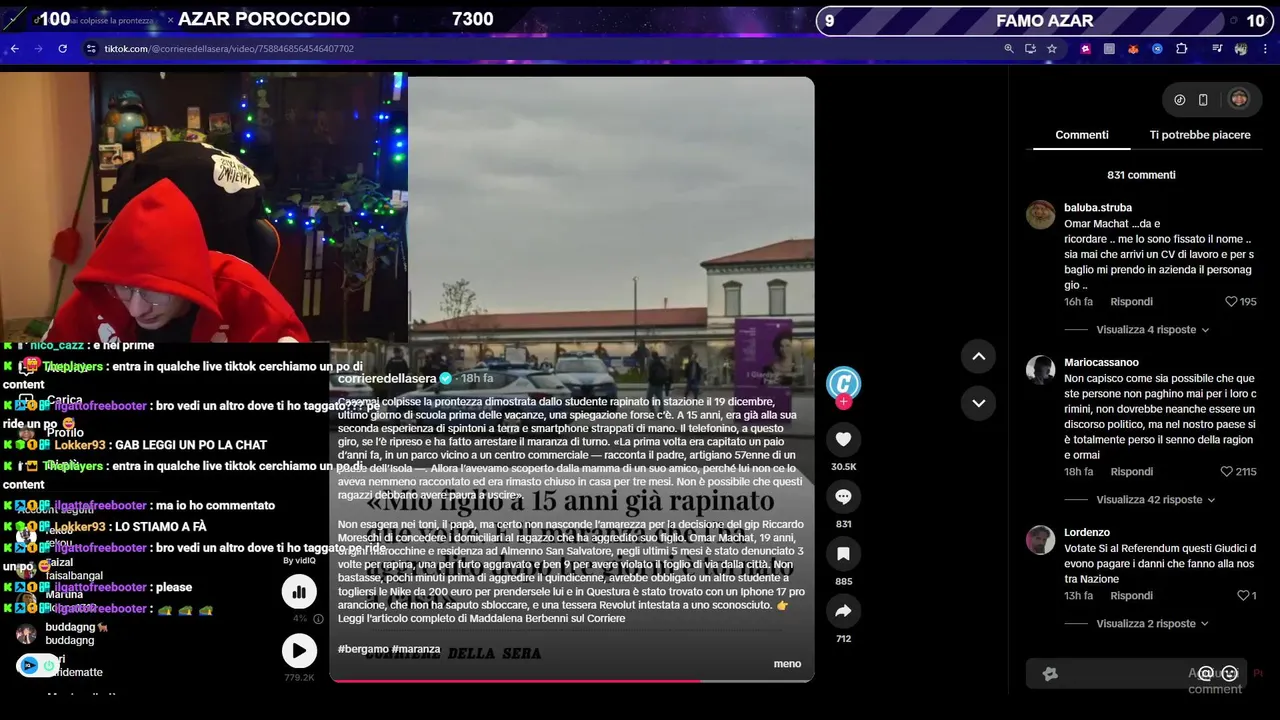Open the emoji smiley in comment box
Screen dimensions: 1280x720
(x=1230, y=674)
